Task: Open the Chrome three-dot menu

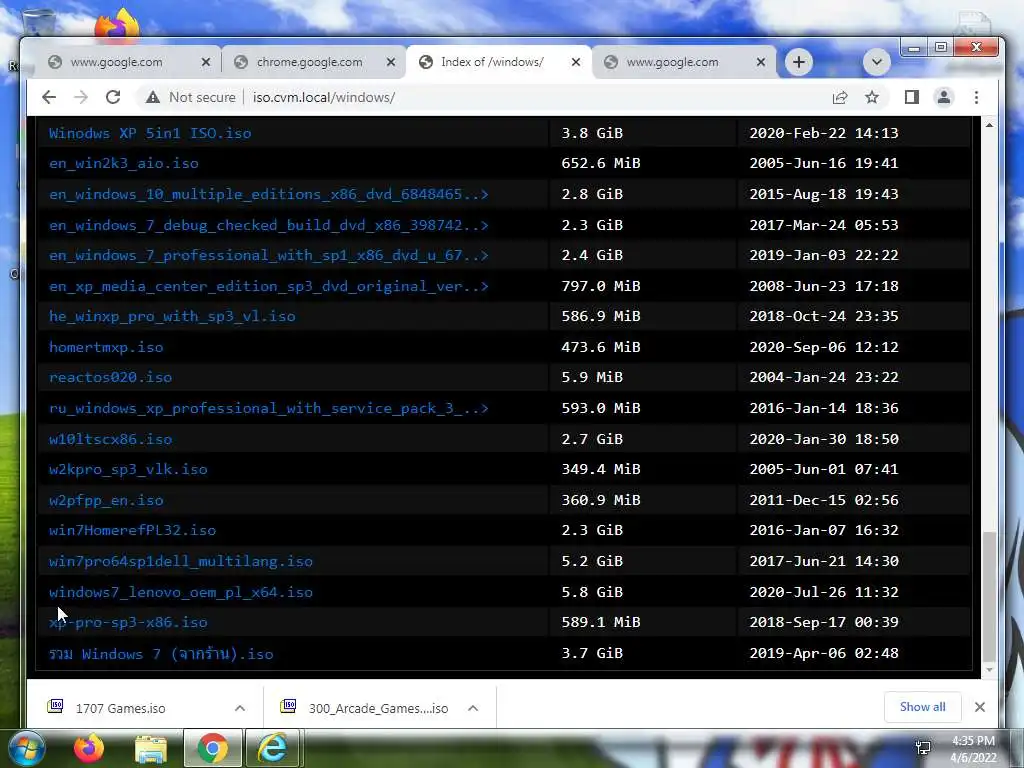Action: tap(976, 97)
